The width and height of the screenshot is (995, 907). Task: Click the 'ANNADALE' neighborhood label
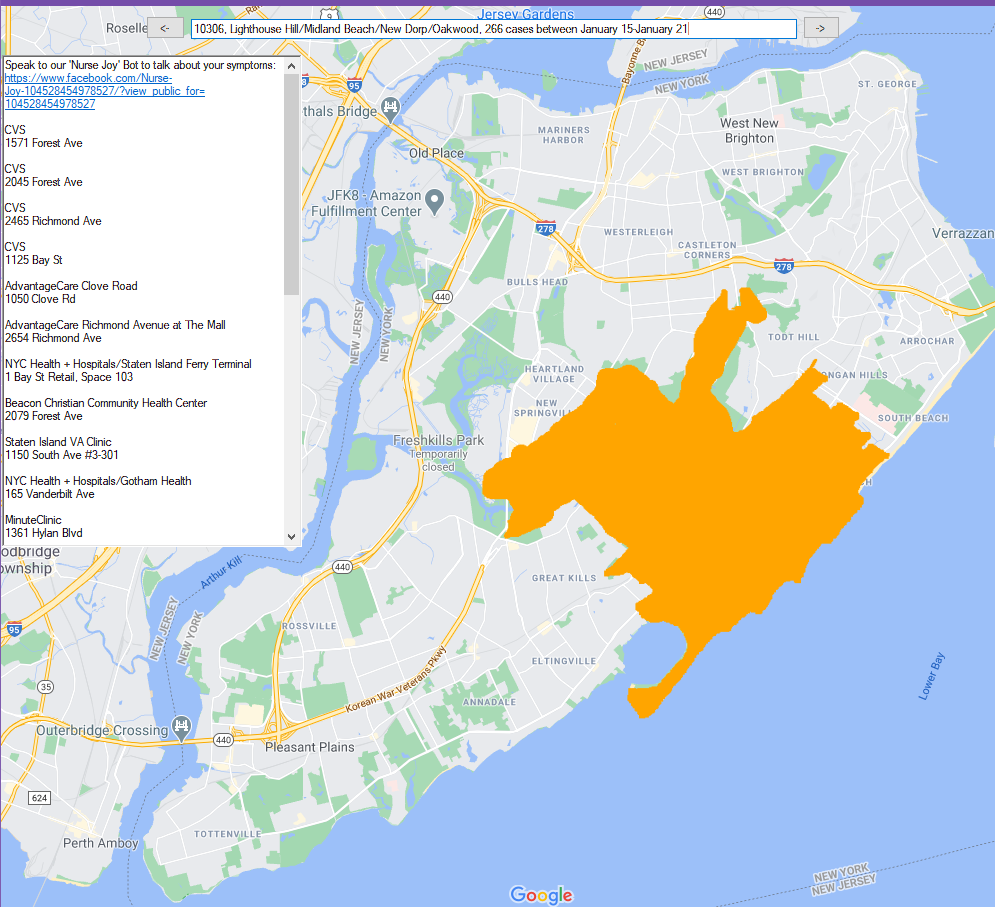coord(489,702)
